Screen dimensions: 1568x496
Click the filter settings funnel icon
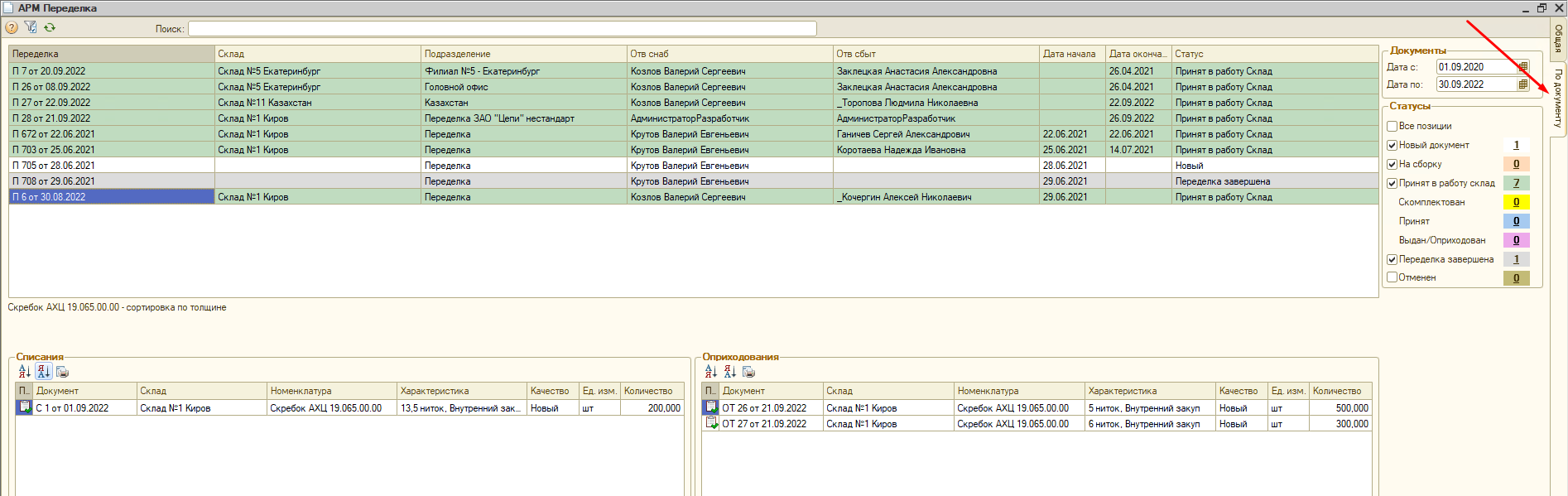click(31, 27)
